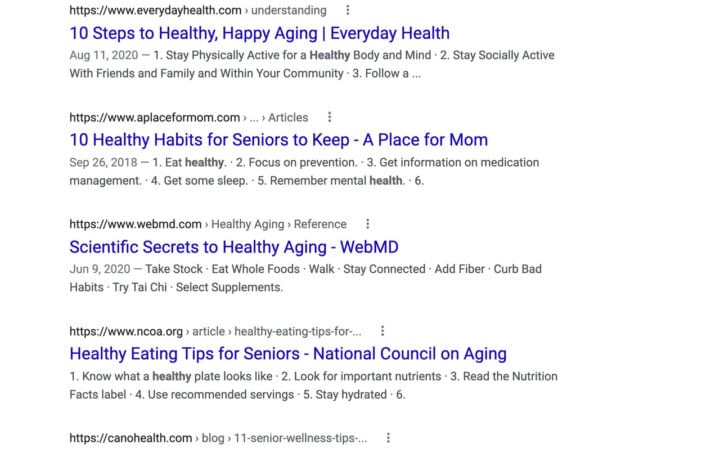
Task: Click the "Stay Physically Active" snippet text
Action: 240,56
